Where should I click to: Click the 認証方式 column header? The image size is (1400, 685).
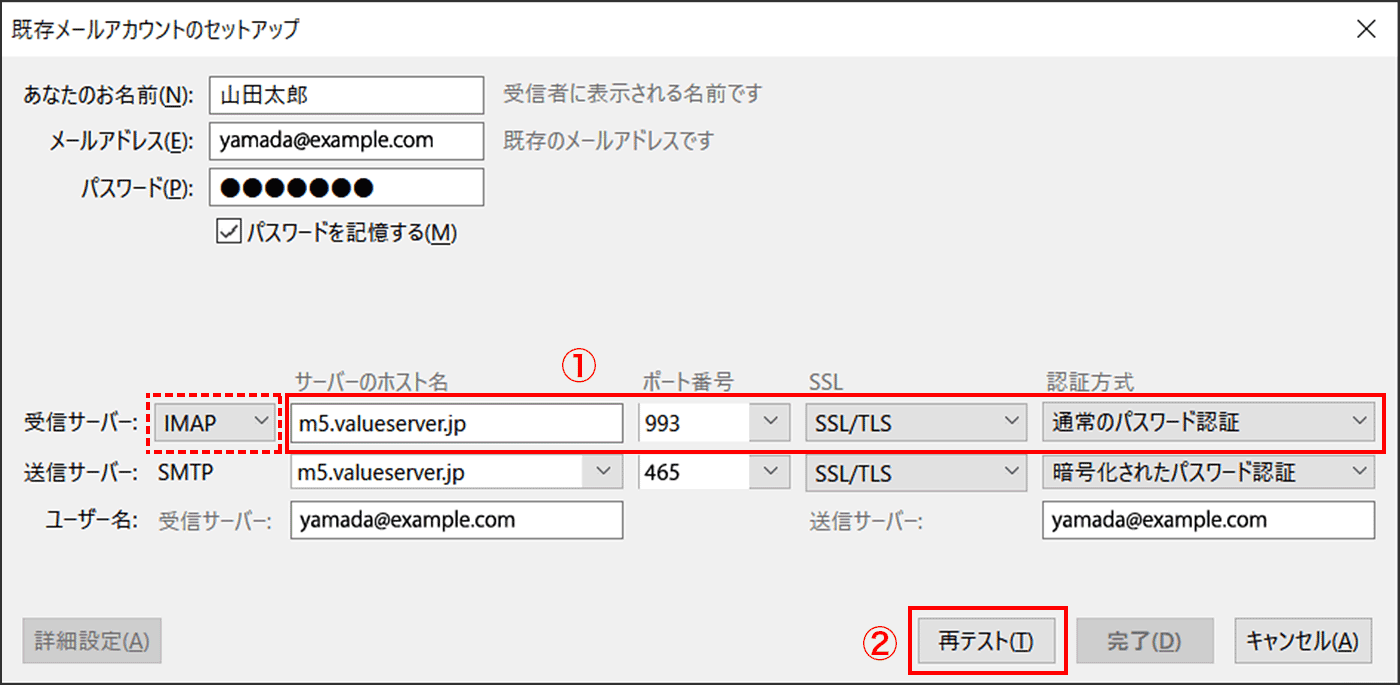[x=1090, y=382]
